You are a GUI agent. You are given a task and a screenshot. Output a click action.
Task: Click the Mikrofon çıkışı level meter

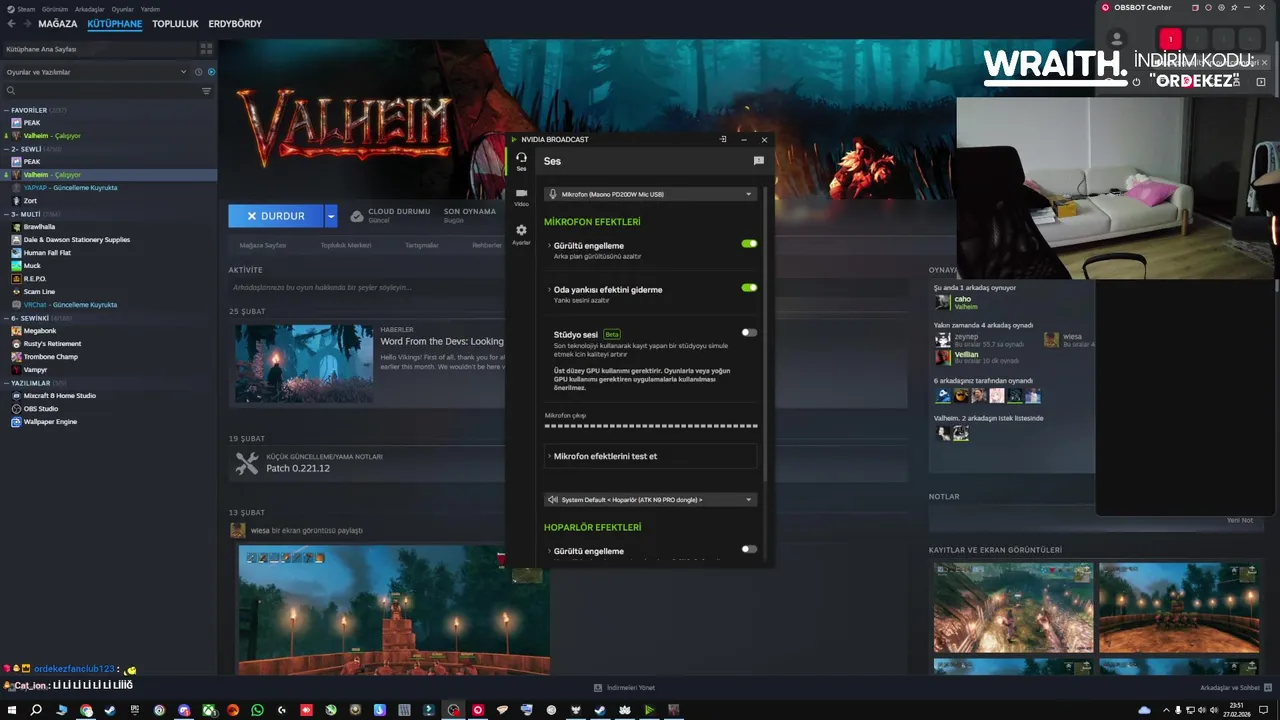651,425
